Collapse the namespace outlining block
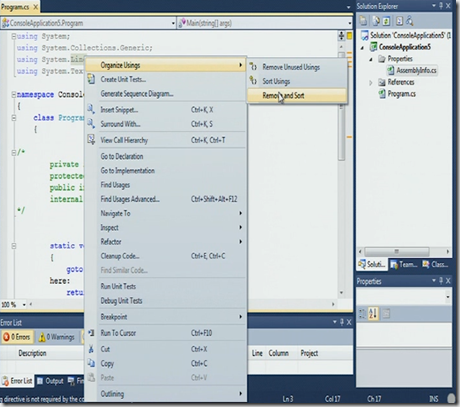Screen dimensions: 460x407 click(14, 94)
